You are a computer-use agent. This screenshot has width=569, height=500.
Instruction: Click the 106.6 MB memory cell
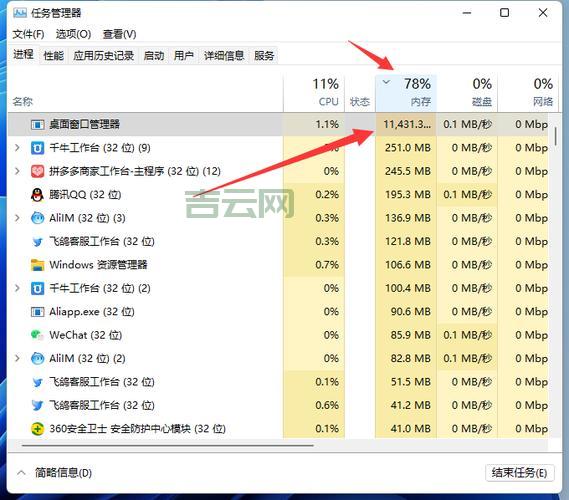(x=406, y=265)
